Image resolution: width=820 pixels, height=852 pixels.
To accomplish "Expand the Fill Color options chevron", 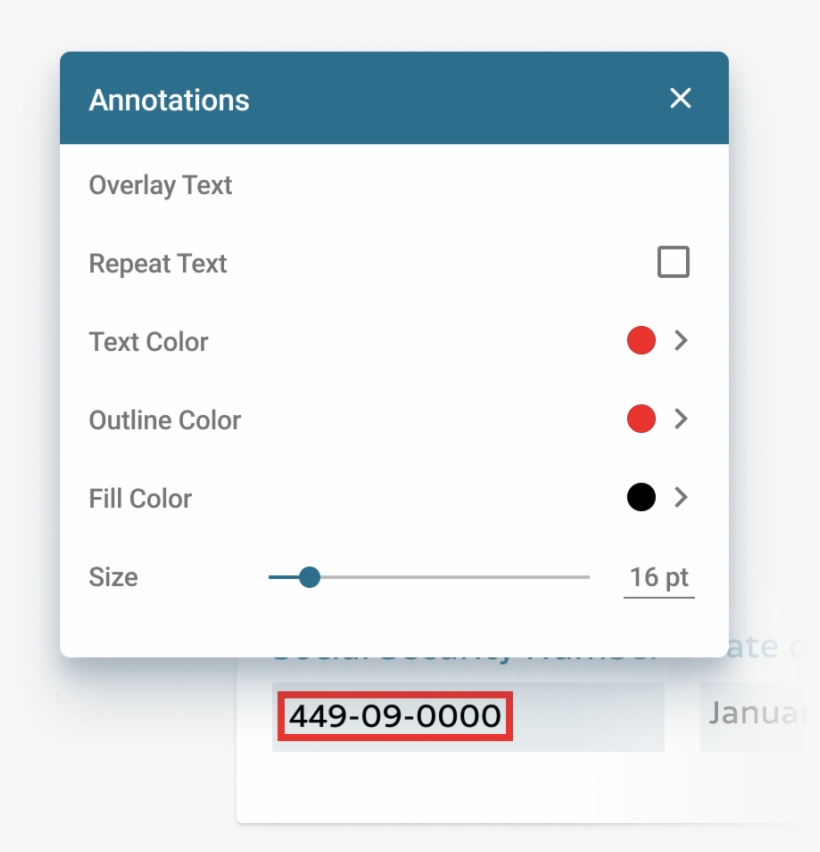I will click(682, 498).
